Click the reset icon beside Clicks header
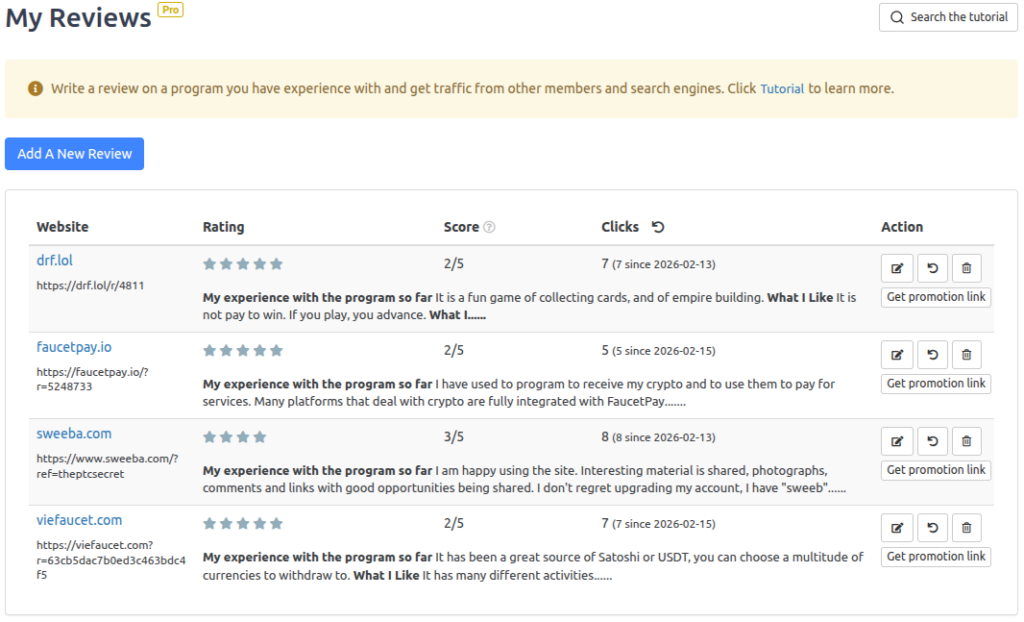Screen dimensions: 1024x622 (657, 227)
